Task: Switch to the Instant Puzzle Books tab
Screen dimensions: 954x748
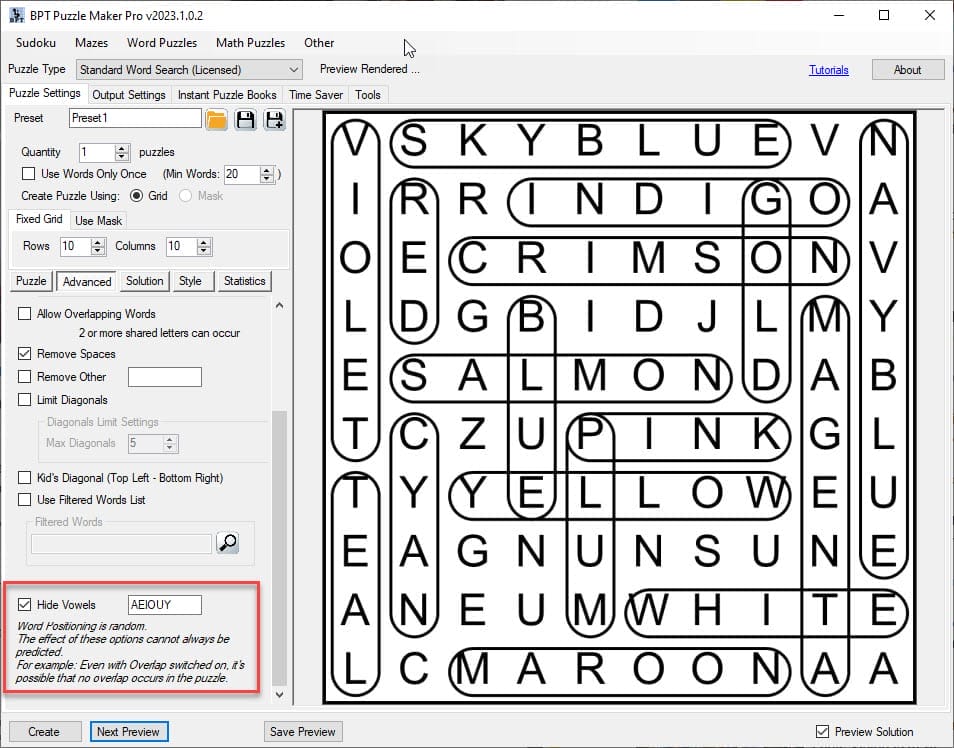Action: pos(227,95)
